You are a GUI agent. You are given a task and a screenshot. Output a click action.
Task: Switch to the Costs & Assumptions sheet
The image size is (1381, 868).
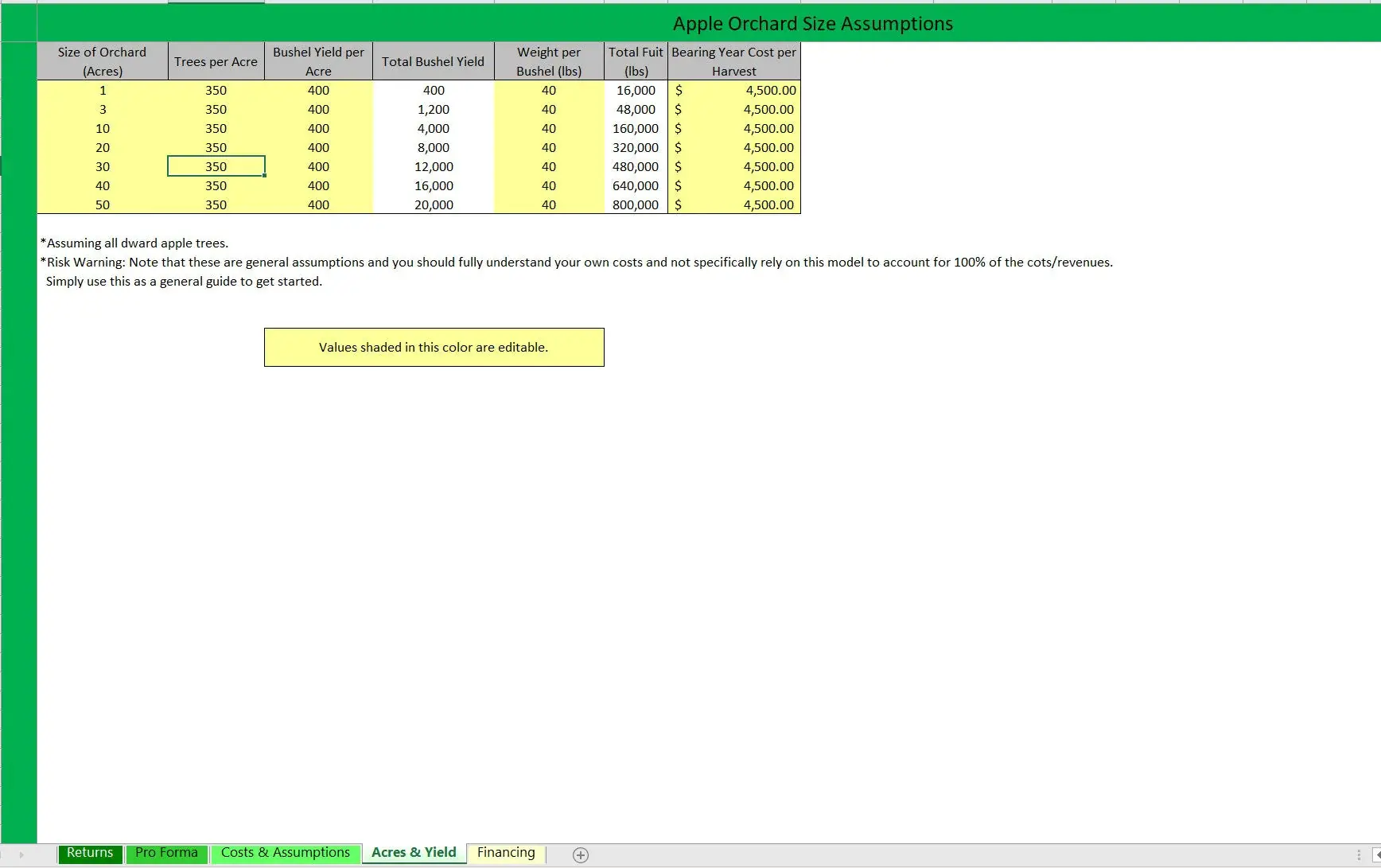click(286, 852)
